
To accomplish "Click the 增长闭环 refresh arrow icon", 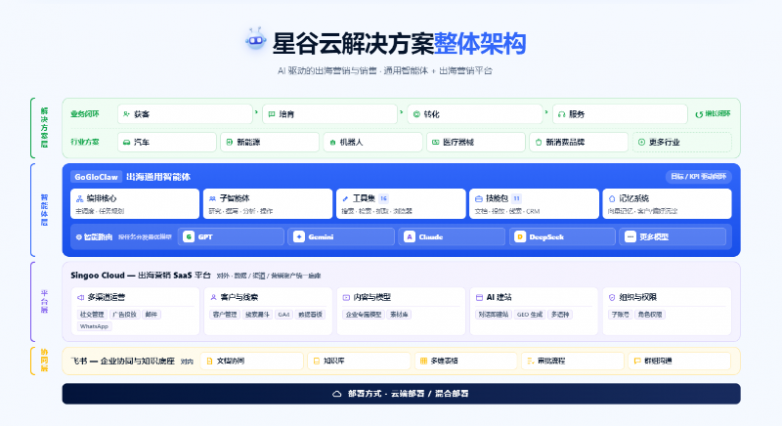I will (x=699, y=114).
